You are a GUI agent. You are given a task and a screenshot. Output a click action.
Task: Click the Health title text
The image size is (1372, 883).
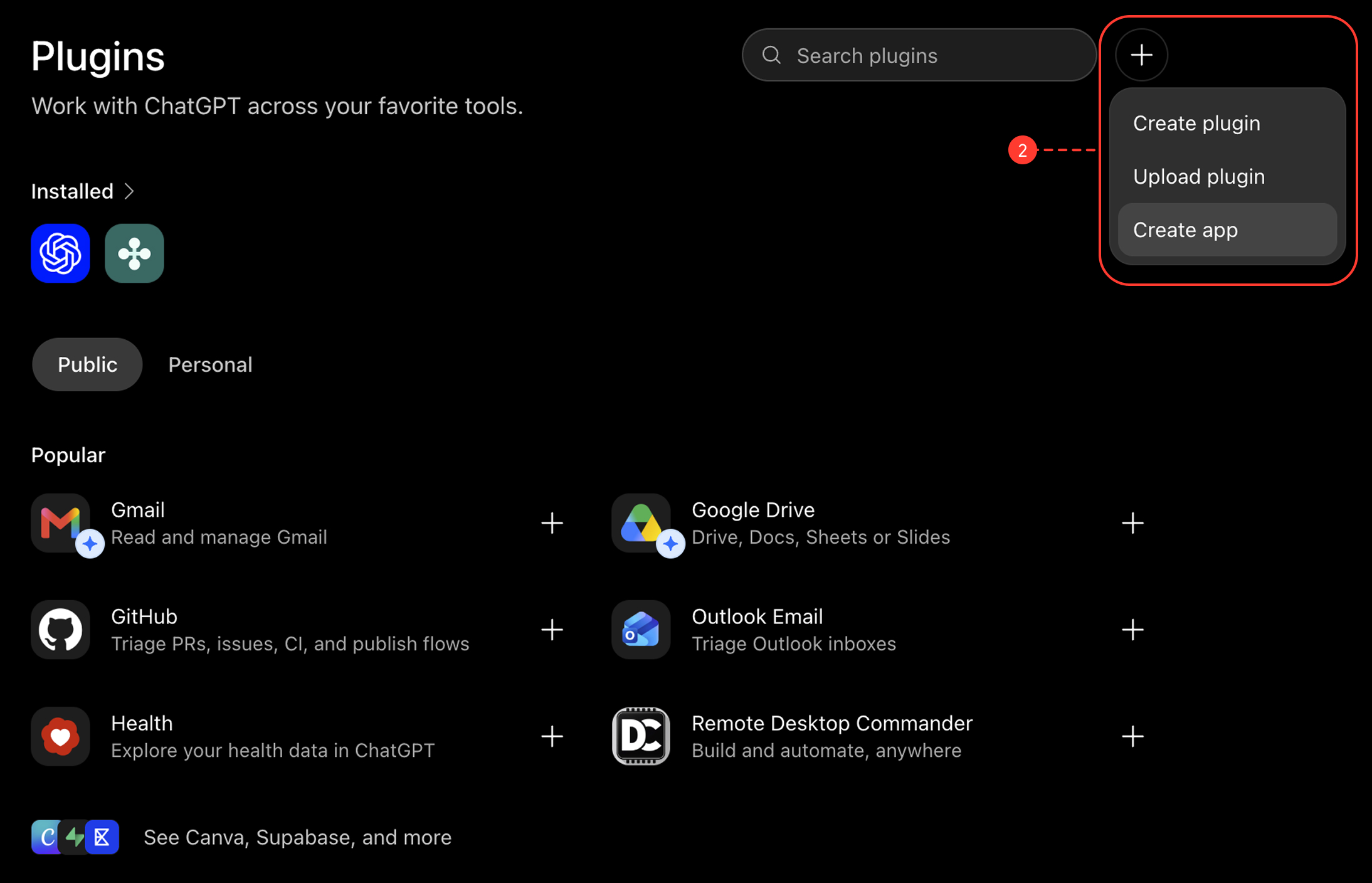click(142, 723)
